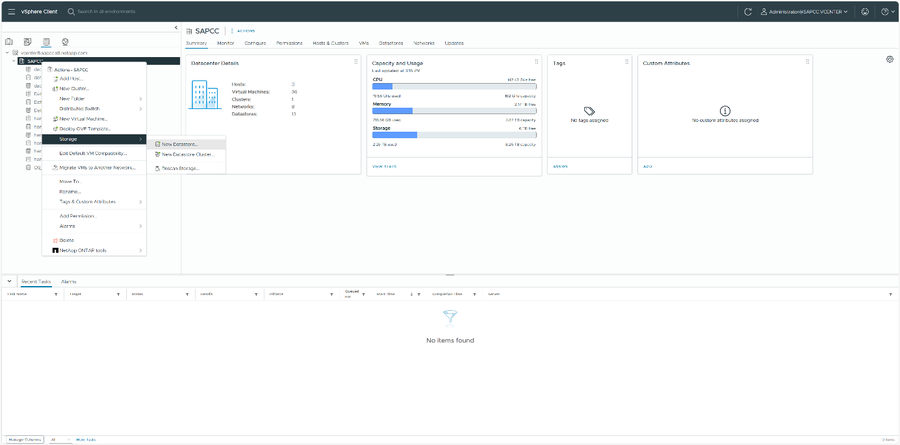Open the ACTIONS menu beside SAPCC title
The height and width of the screenshot is (445, 900).
243,31
